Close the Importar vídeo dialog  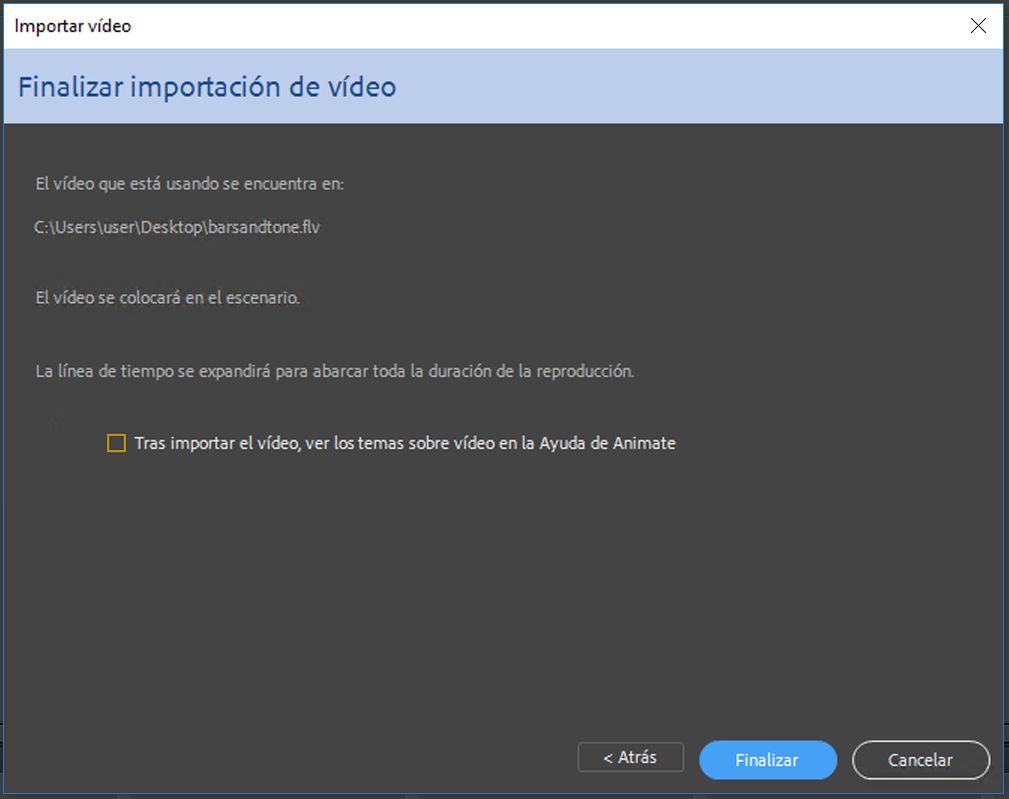coord(978,26)
